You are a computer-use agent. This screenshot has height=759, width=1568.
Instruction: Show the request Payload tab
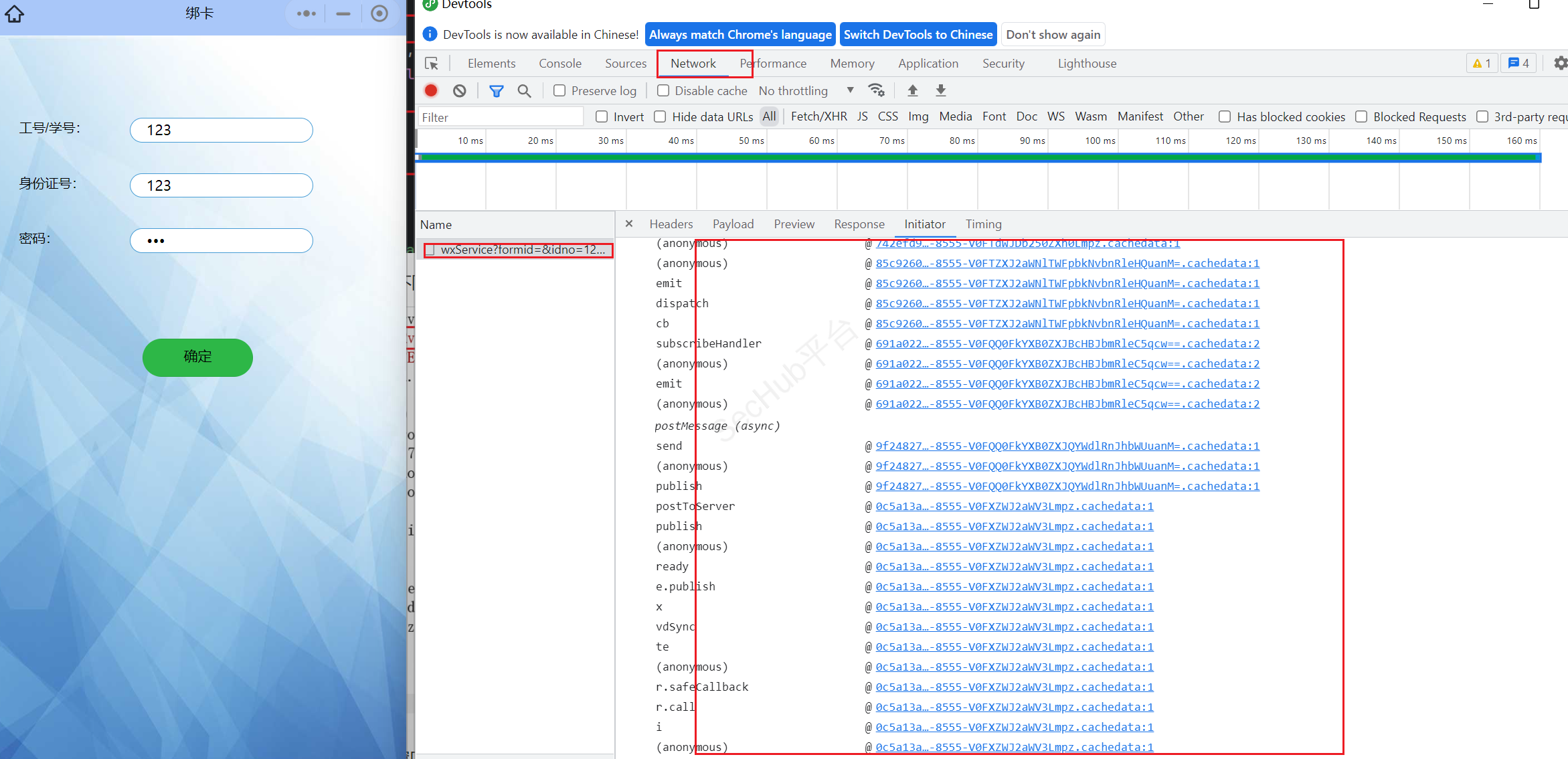point(733,224)
